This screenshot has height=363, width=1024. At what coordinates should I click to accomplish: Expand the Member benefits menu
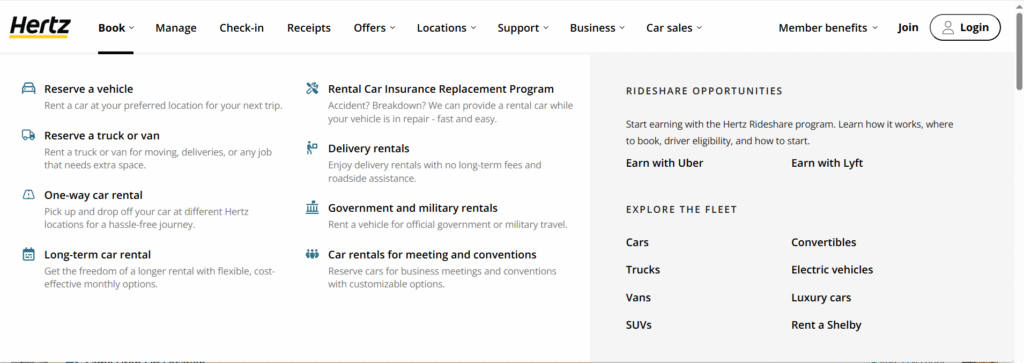[828, 28]
